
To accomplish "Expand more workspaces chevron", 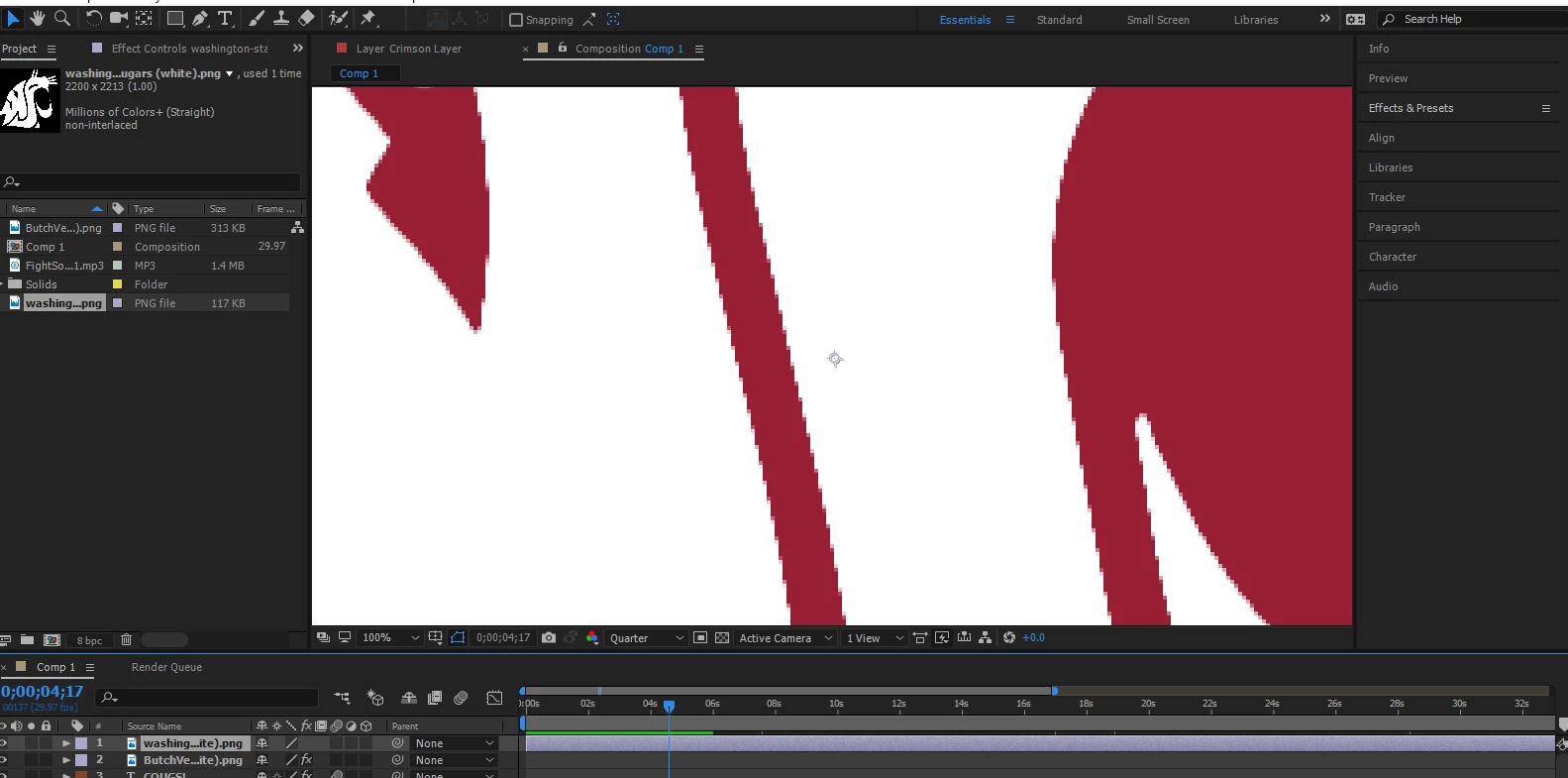I will [x=1325, y=19].
